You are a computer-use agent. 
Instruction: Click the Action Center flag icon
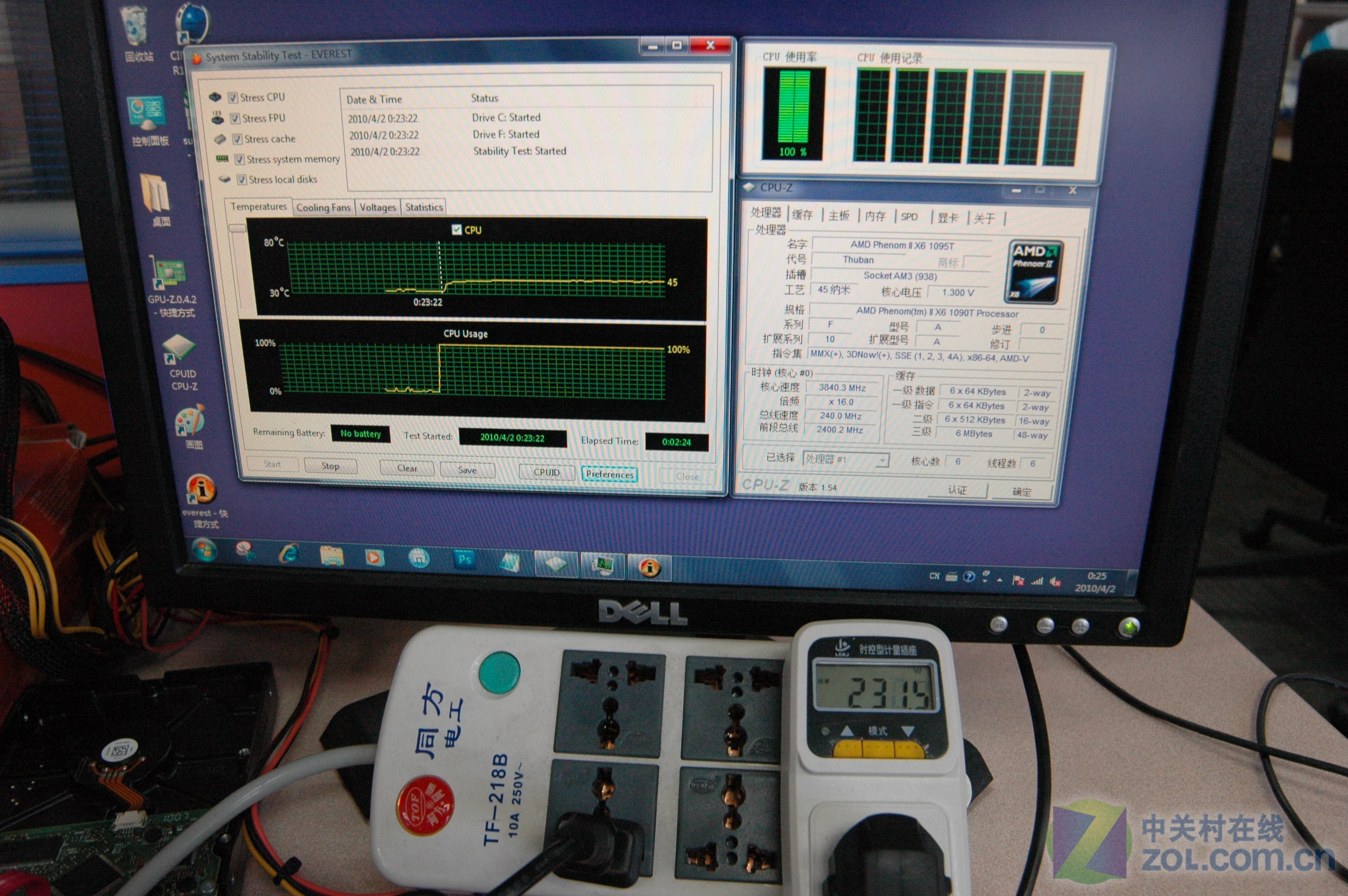(1018, 580)
